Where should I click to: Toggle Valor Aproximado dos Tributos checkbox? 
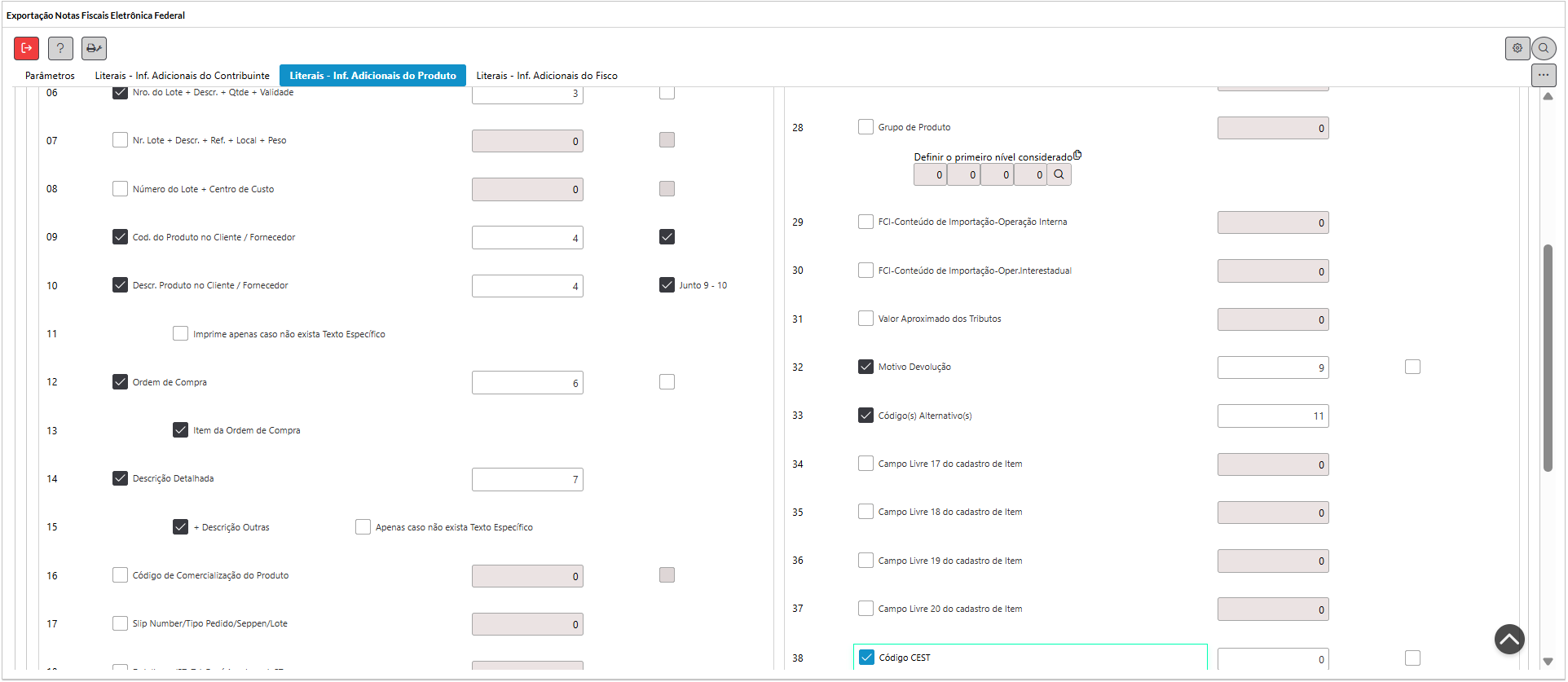pyautogui.click(x=865, y=319)
